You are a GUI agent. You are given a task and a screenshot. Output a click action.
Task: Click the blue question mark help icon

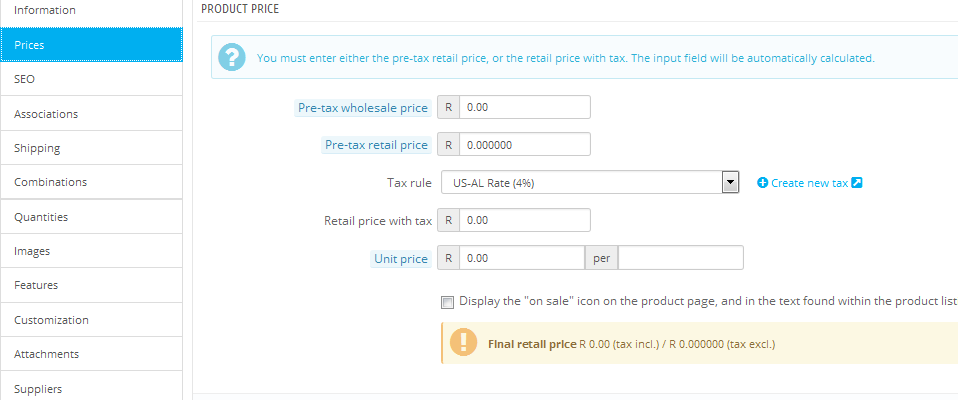[x=232, y=57]
